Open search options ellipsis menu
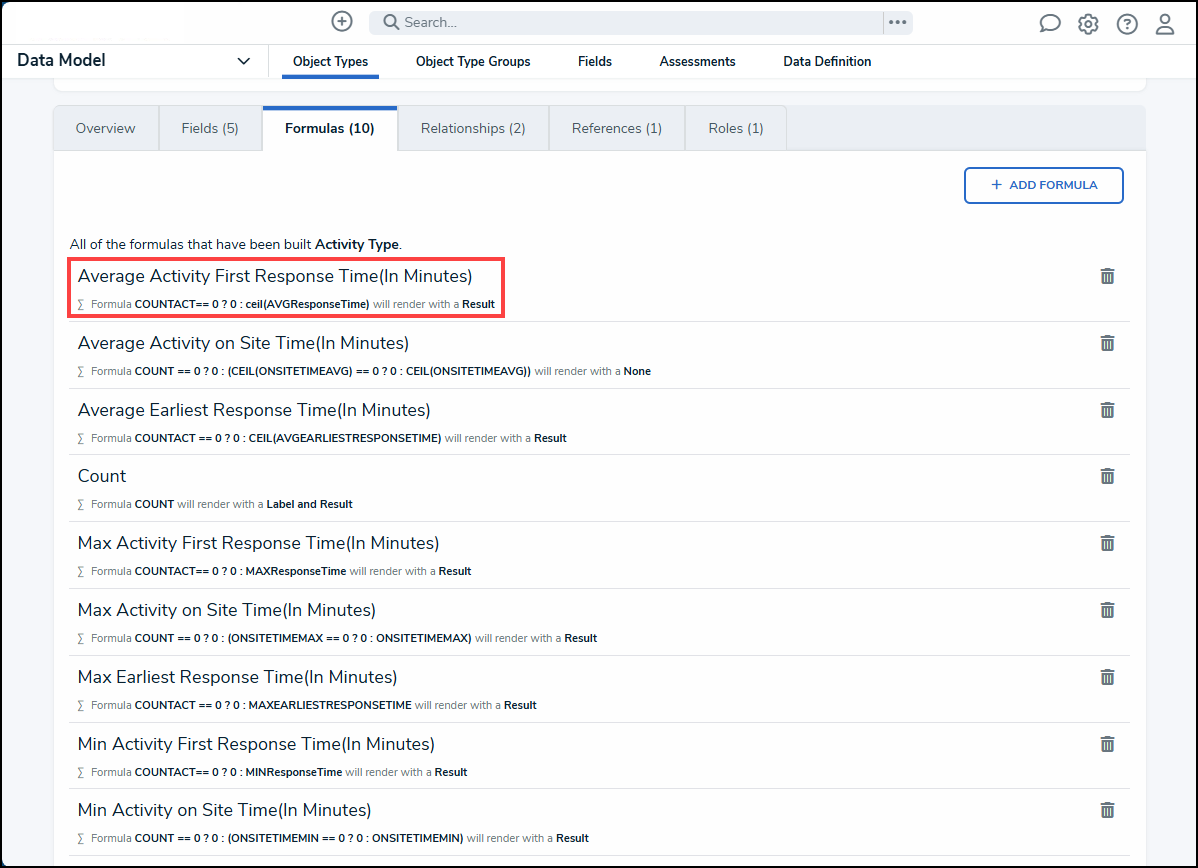1198x868 pixels. pyautogui.click(x=897, y=22)
